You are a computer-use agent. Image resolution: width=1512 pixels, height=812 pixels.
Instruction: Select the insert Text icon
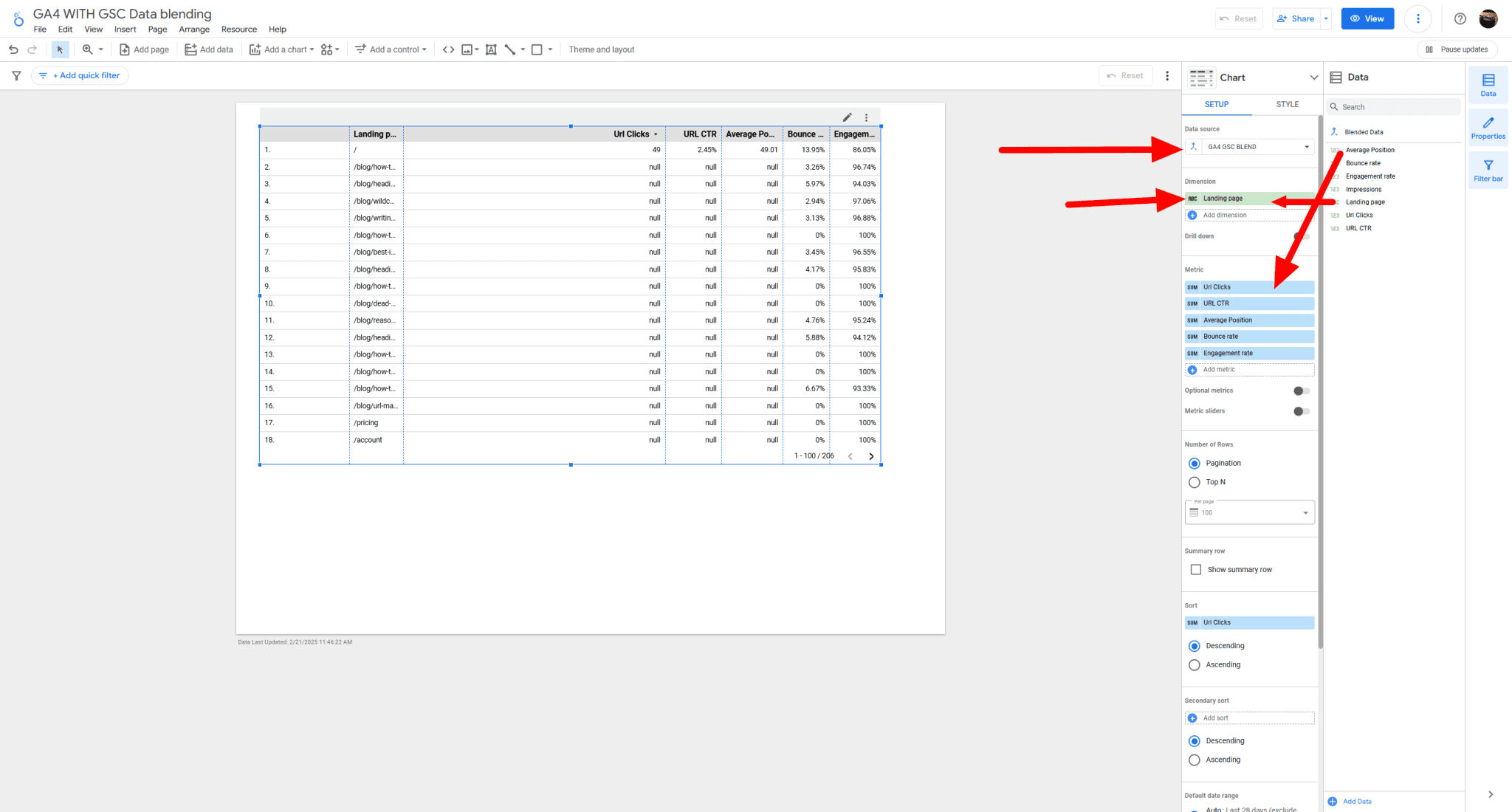(x=491, y=49)
